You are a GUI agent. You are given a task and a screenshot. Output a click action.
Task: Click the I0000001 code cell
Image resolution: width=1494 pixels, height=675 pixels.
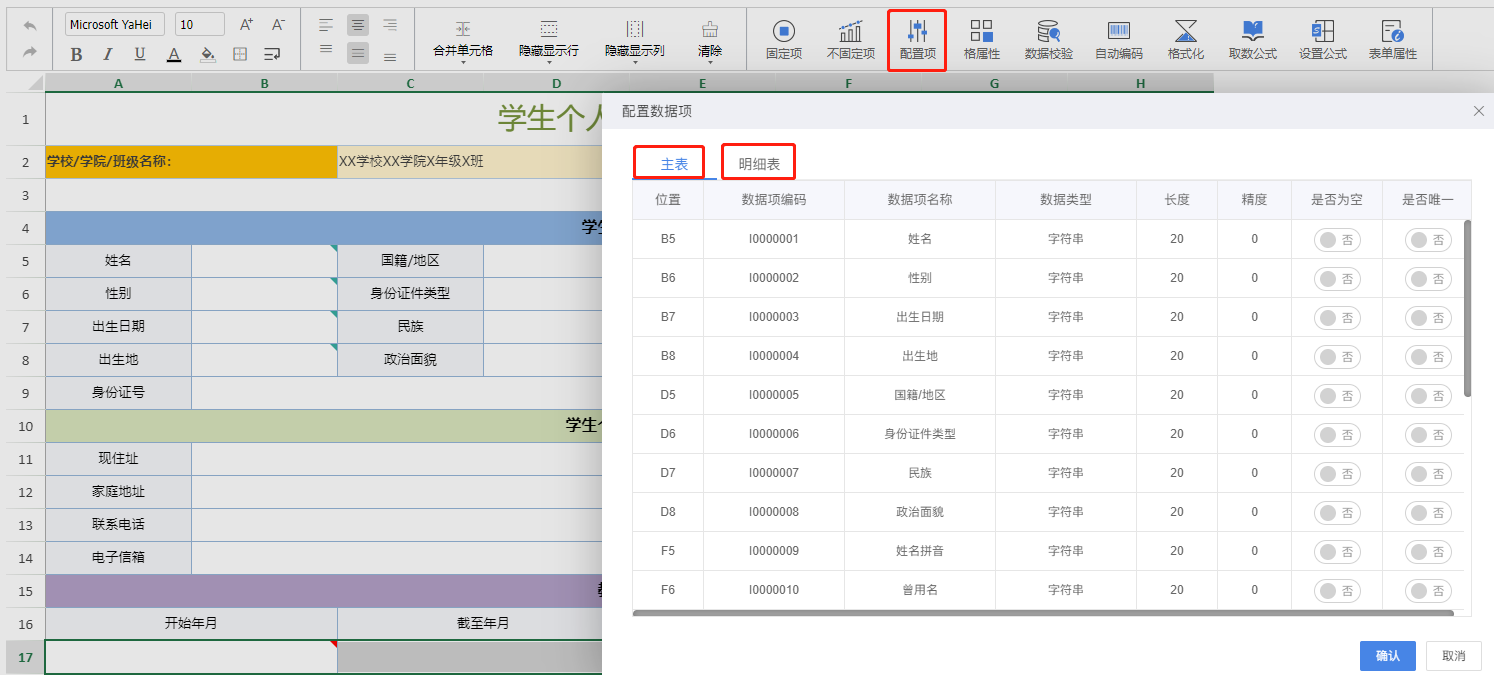[774, 240]
